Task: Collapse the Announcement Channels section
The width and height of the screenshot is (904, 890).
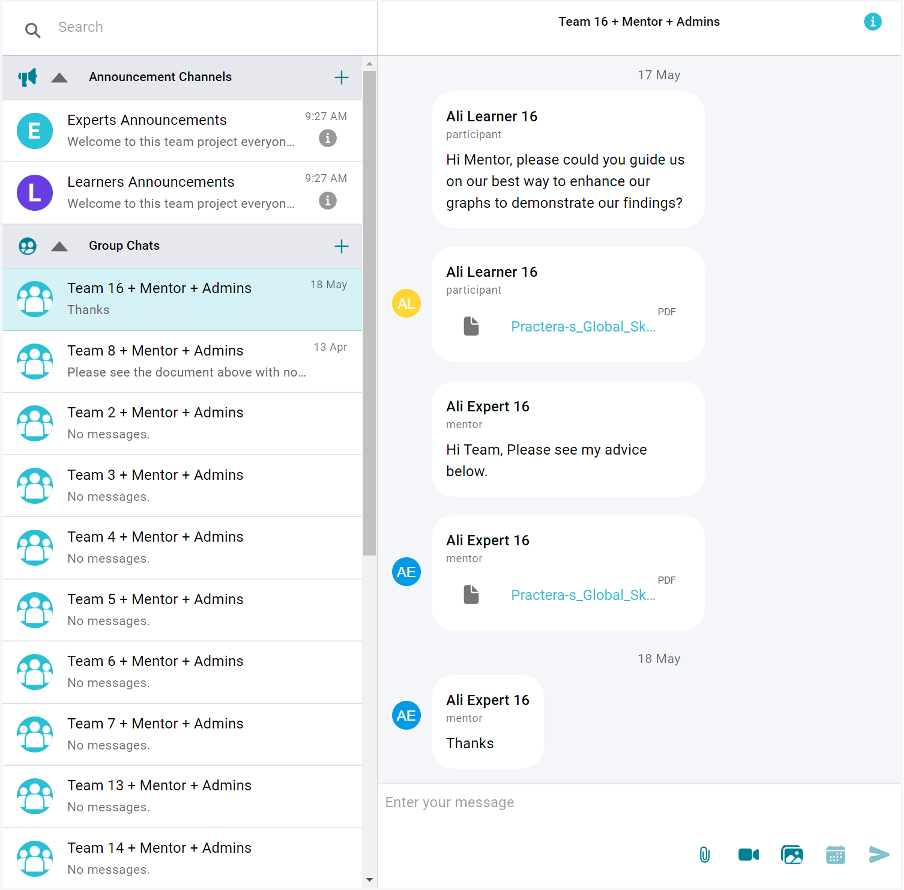Action: (59, 77)
